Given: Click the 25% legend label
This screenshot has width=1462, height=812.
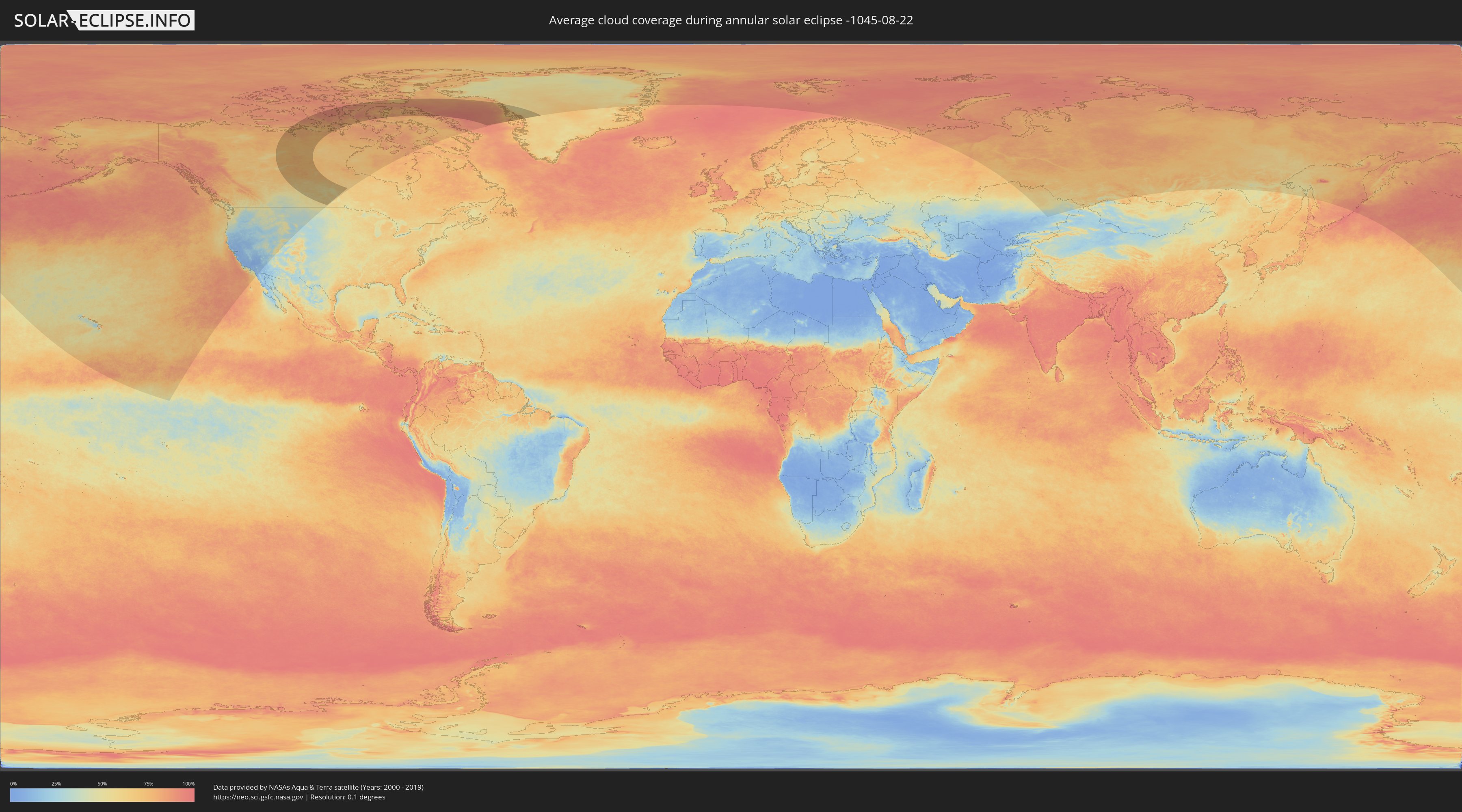Looking at the screenshot, I should pyautogui.click(x=56, y=784).
